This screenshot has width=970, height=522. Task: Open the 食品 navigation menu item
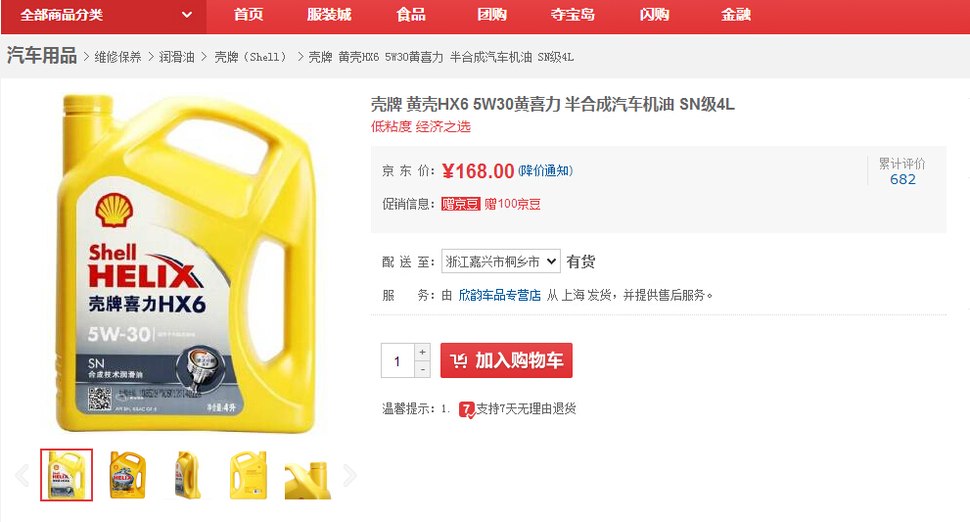click(x=411, y=15)
